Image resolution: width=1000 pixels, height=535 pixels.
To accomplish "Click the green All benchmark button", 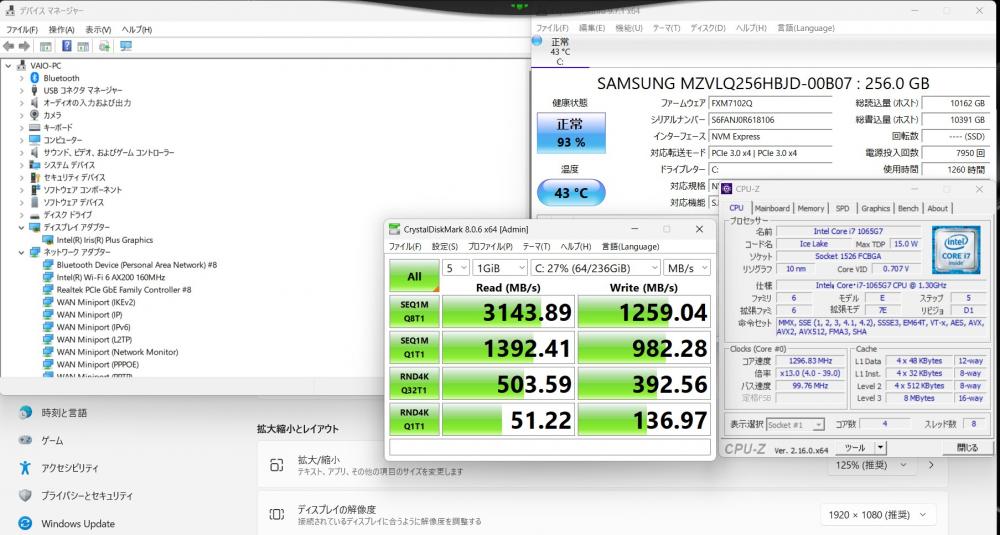I will 415,276.
